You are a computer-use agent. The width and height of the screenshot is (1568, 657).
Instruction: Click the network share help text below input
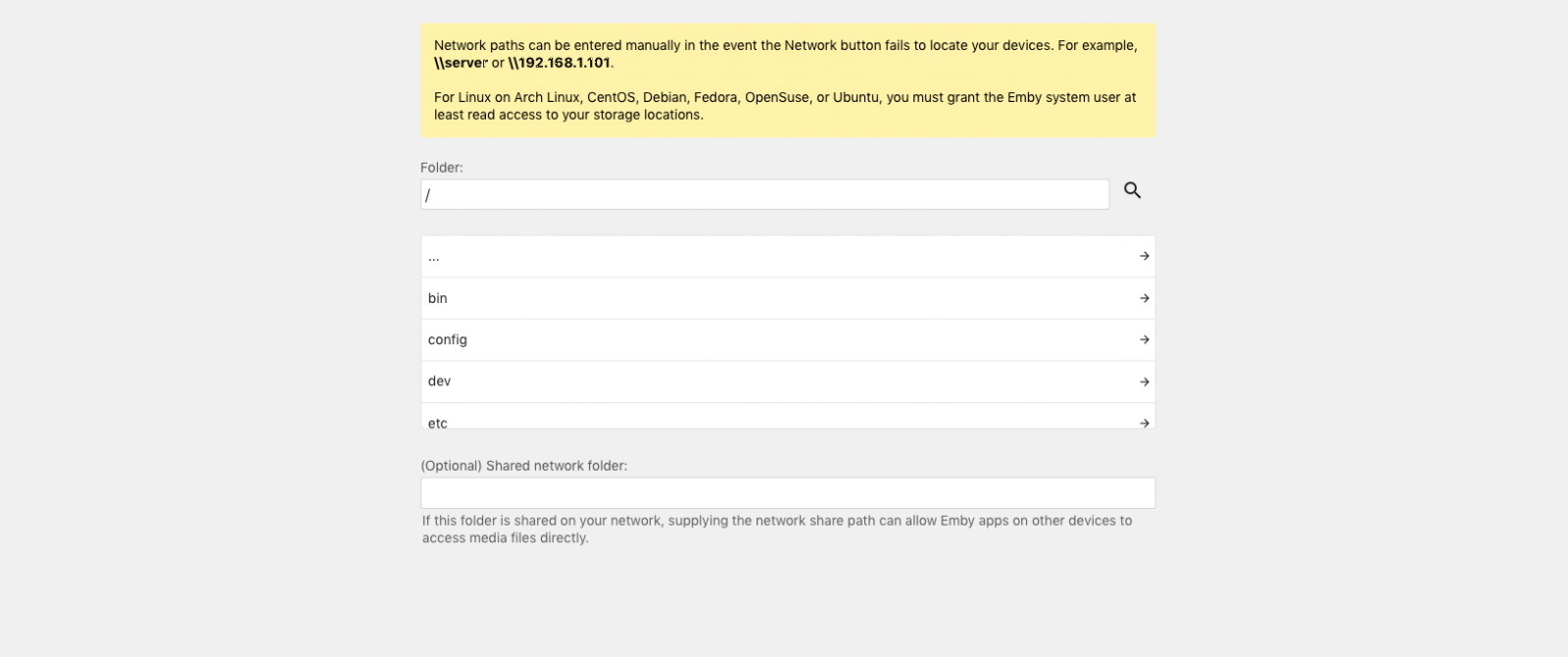(x=777, y=530)
